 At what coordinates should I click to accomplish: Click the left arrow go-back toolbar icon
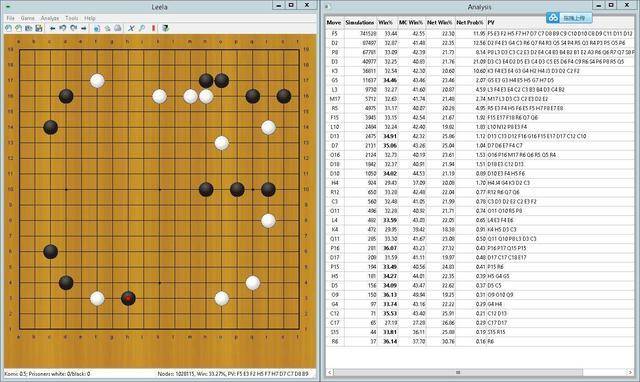click(x=53, y=28)
